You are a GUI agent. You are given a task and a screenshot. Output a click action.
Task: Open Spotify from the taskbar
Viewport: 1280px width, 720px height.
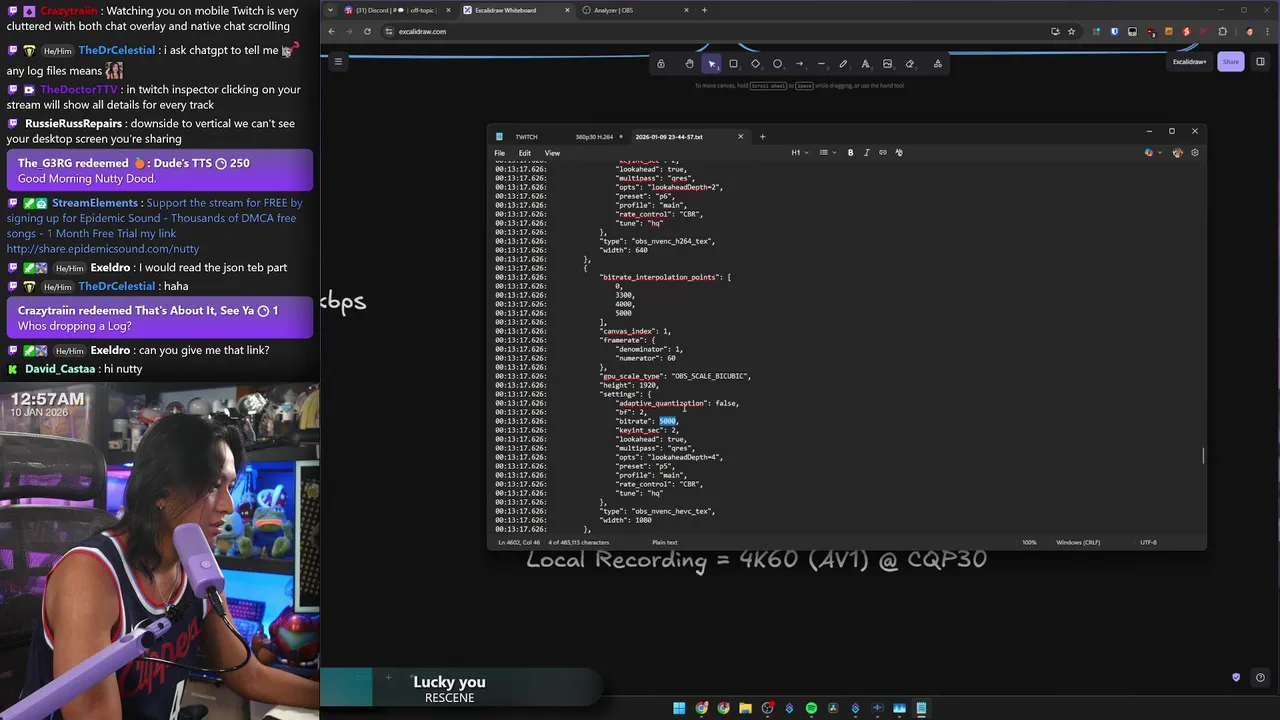pos(811,708)
